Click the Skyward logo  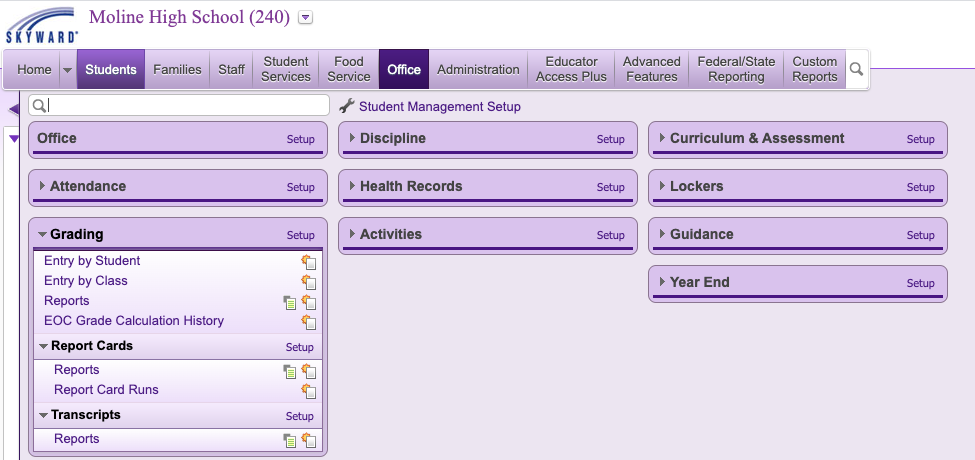coord(42,25)
